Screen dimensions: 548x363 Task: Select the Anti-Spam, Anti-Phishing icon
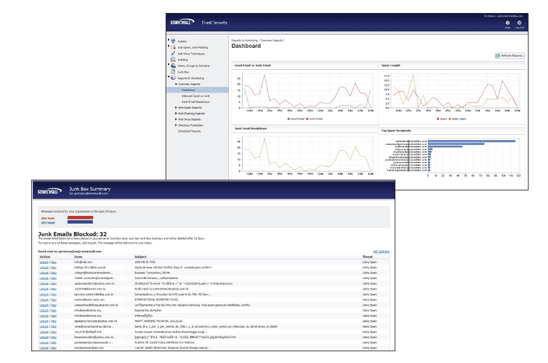[x=173, y=47]
